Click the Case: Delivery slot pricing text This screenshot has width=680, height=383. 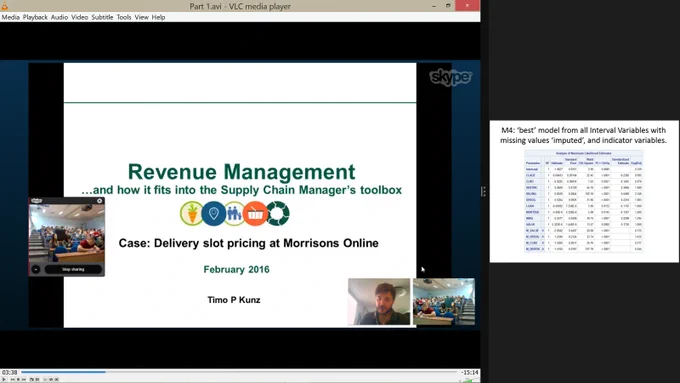coord(248,243)
